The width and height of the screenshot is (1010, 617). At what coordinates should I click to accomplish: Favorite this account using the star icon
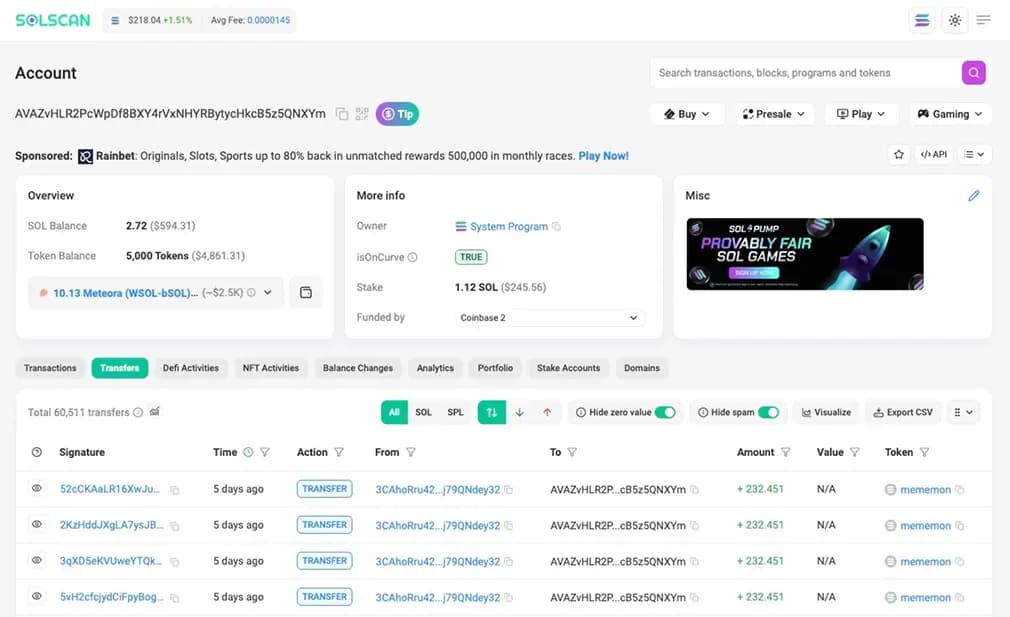point(897,154)
